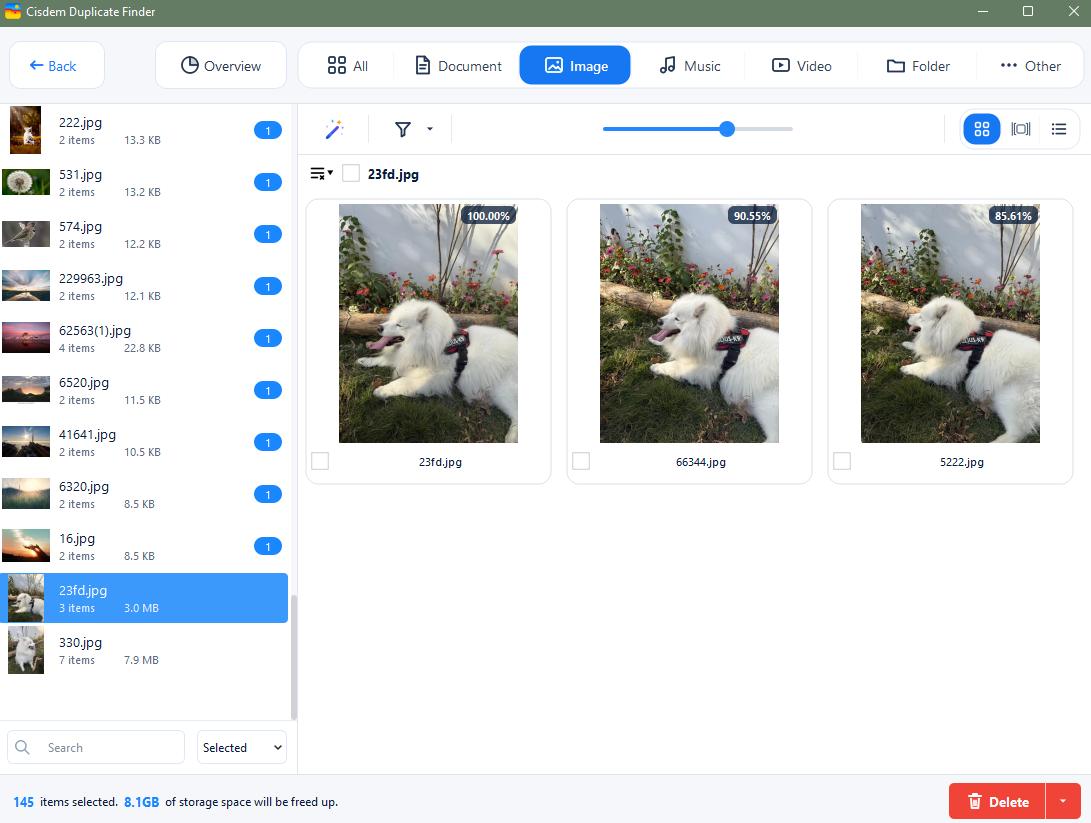This screenshot has width=1091, height=823.
Task: Click the 8.1GB freed space text
Action: [141, 802]
